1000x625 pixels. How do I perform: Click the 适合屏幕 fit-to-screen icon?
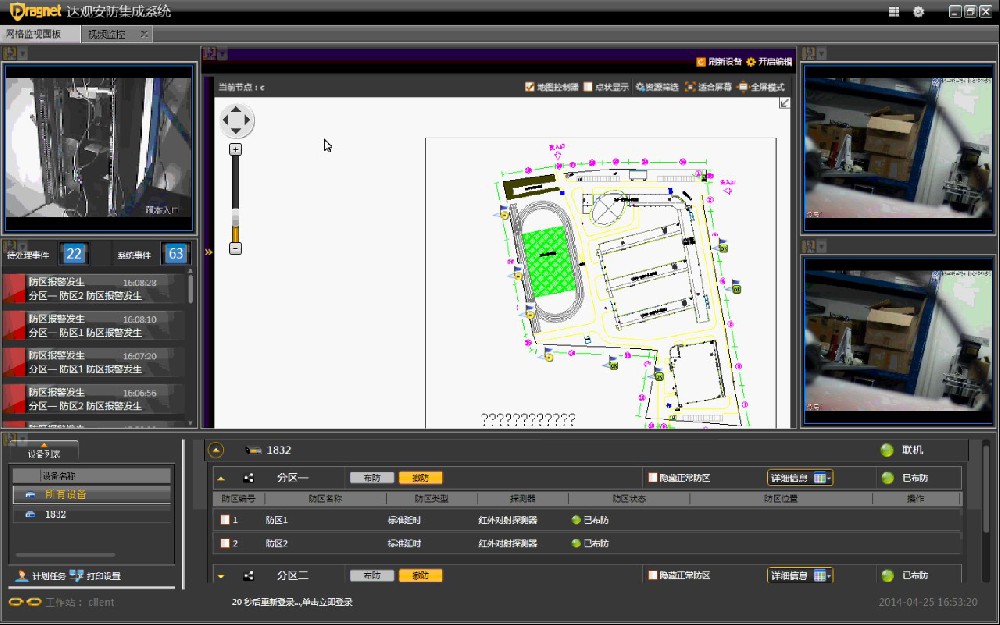690,87
